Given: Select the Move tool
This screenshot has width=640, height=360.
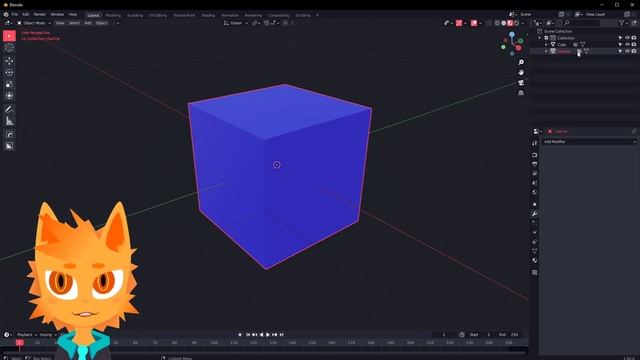Looking at the screenshot, I should 9,61.
